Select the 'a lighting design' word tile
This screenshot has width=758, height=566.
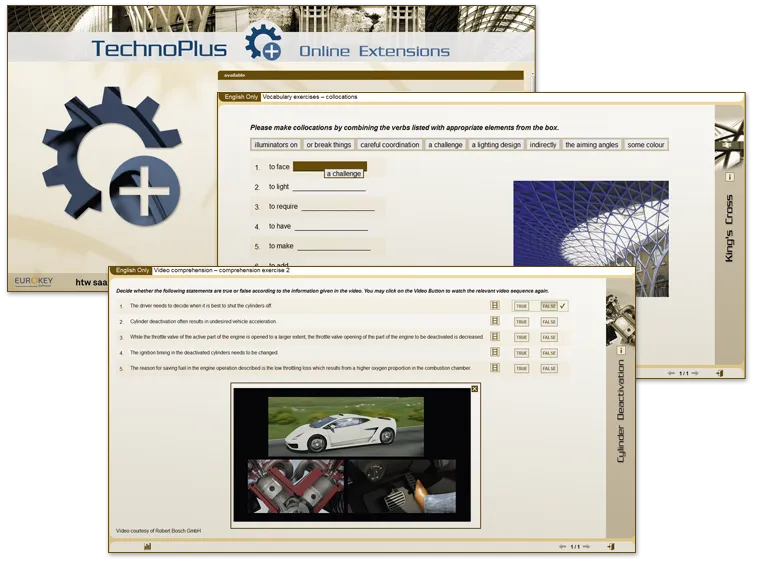pos(496,145)
